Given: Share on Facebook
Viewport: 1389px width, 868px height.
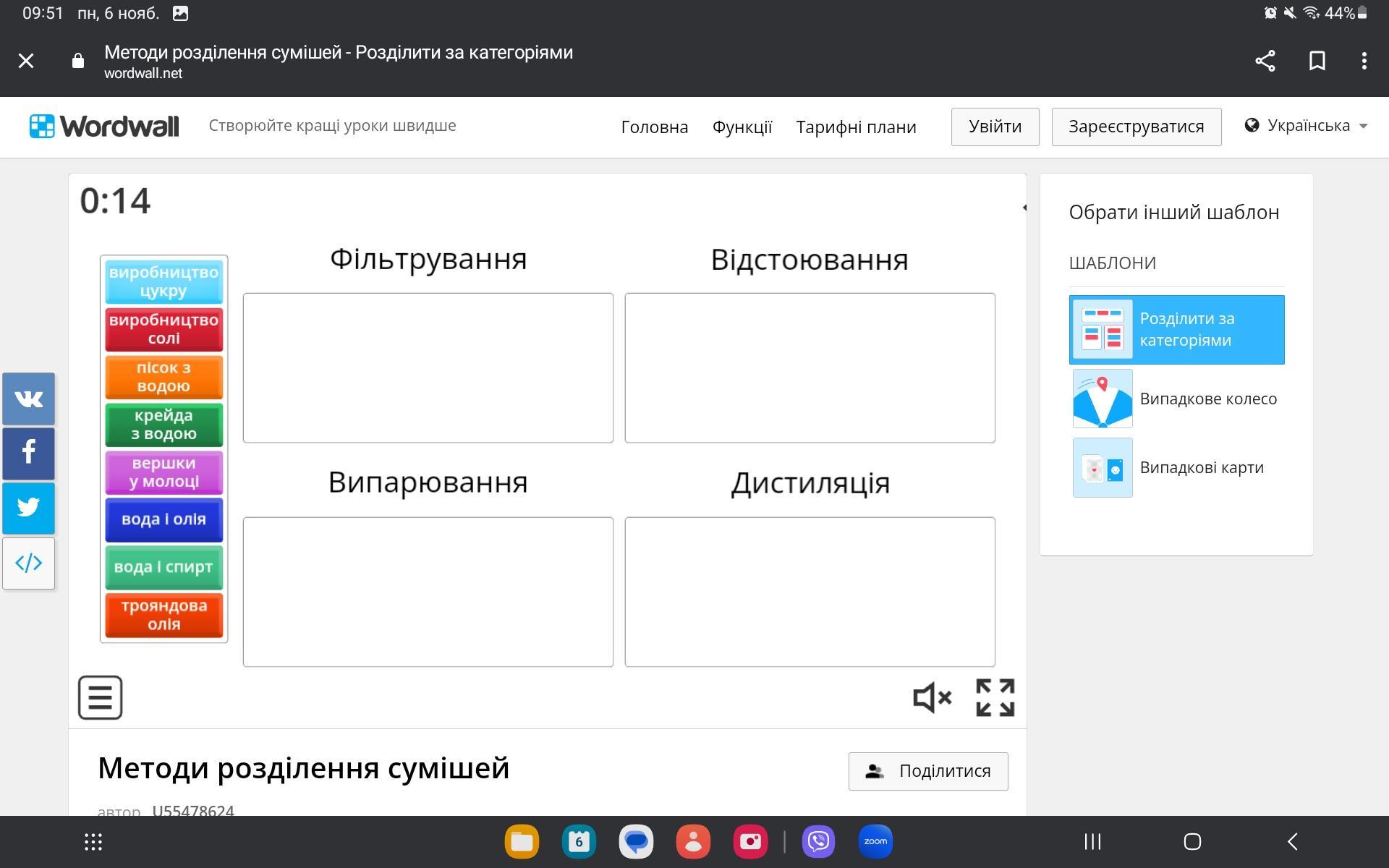Looking at the screenshot, I should pos(29,454).
